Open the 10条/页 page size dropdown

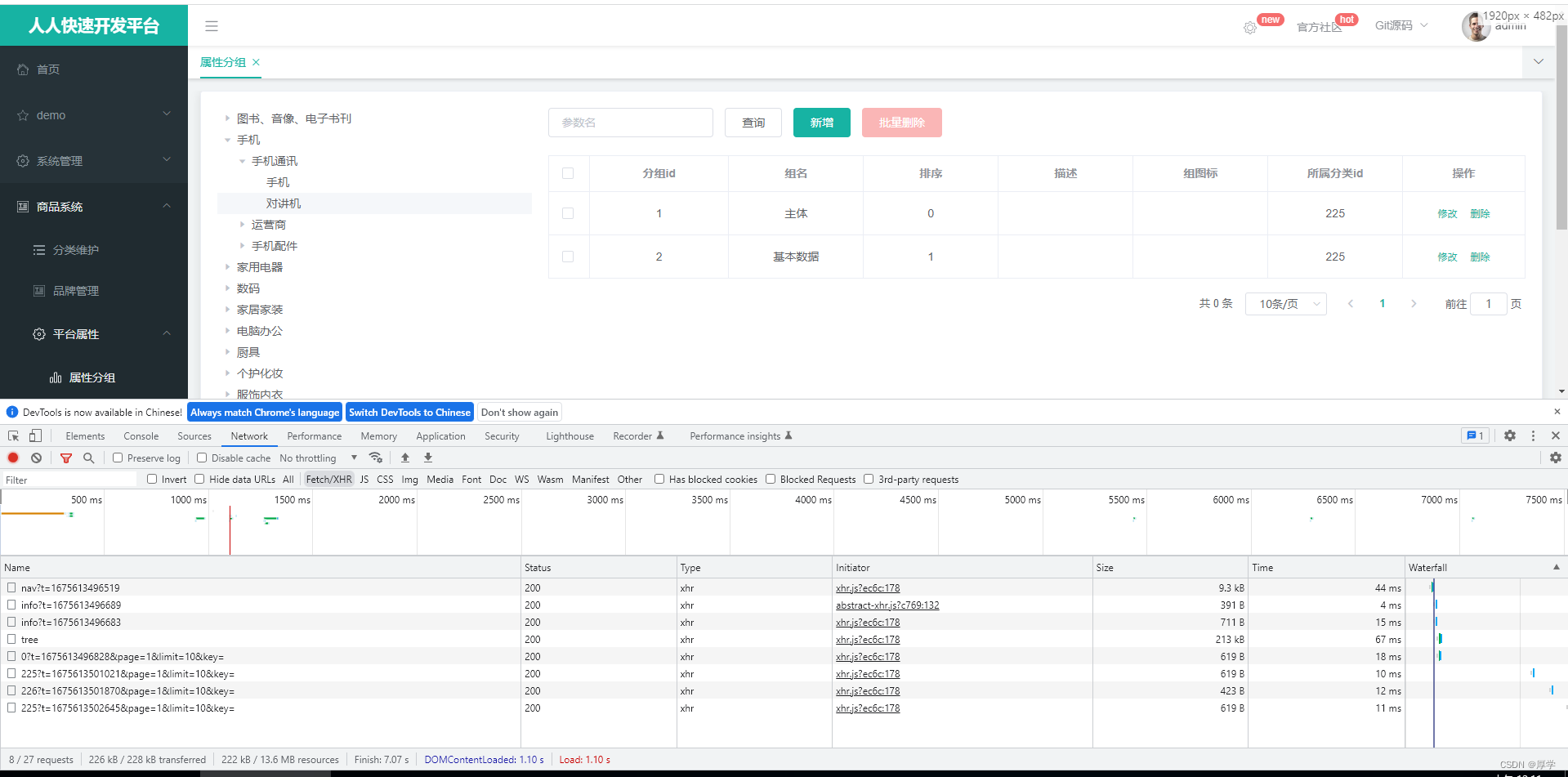1286,304
